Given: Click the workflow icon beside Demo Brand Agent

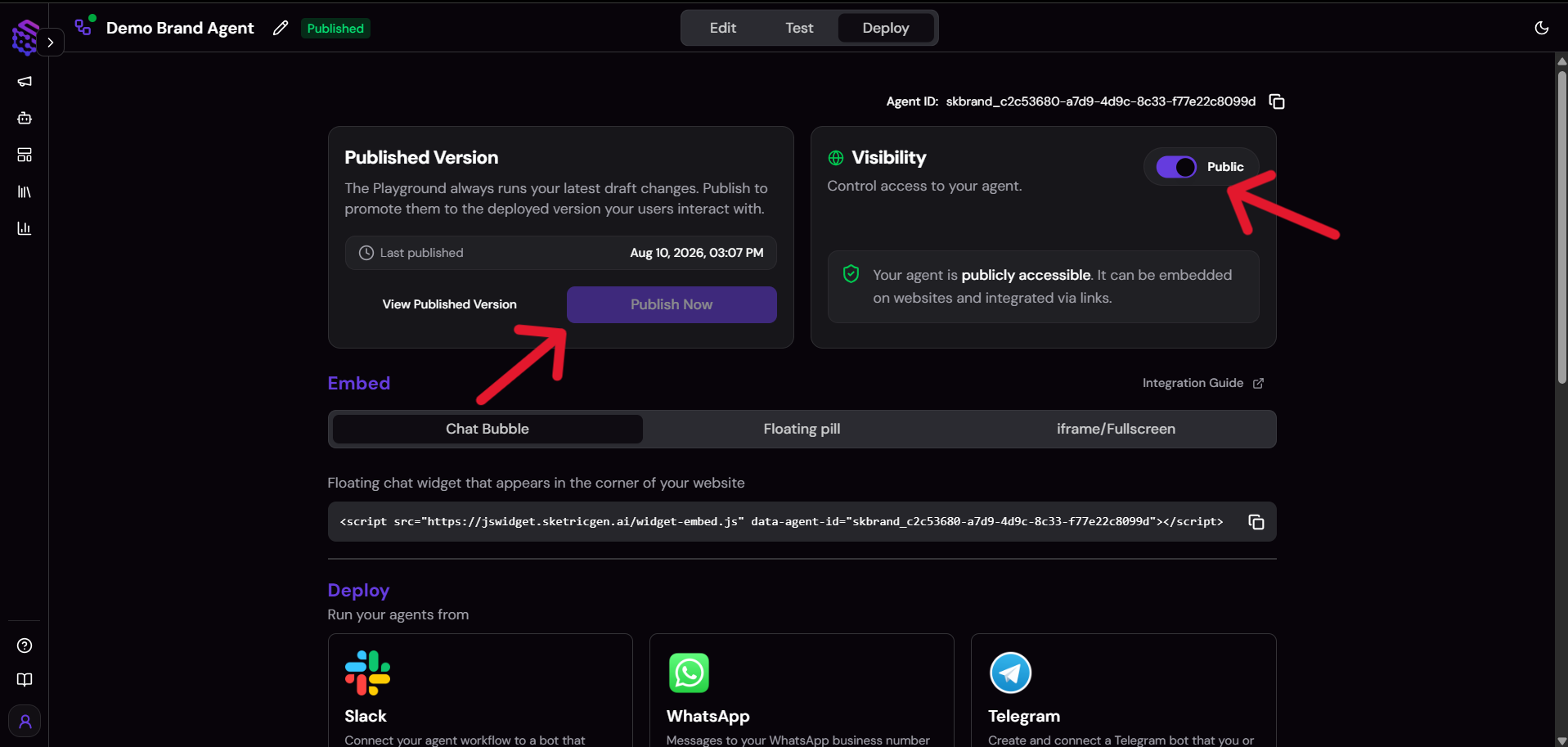Looking at the screenshot, I should pyautogui.click(x=84, y=27).
